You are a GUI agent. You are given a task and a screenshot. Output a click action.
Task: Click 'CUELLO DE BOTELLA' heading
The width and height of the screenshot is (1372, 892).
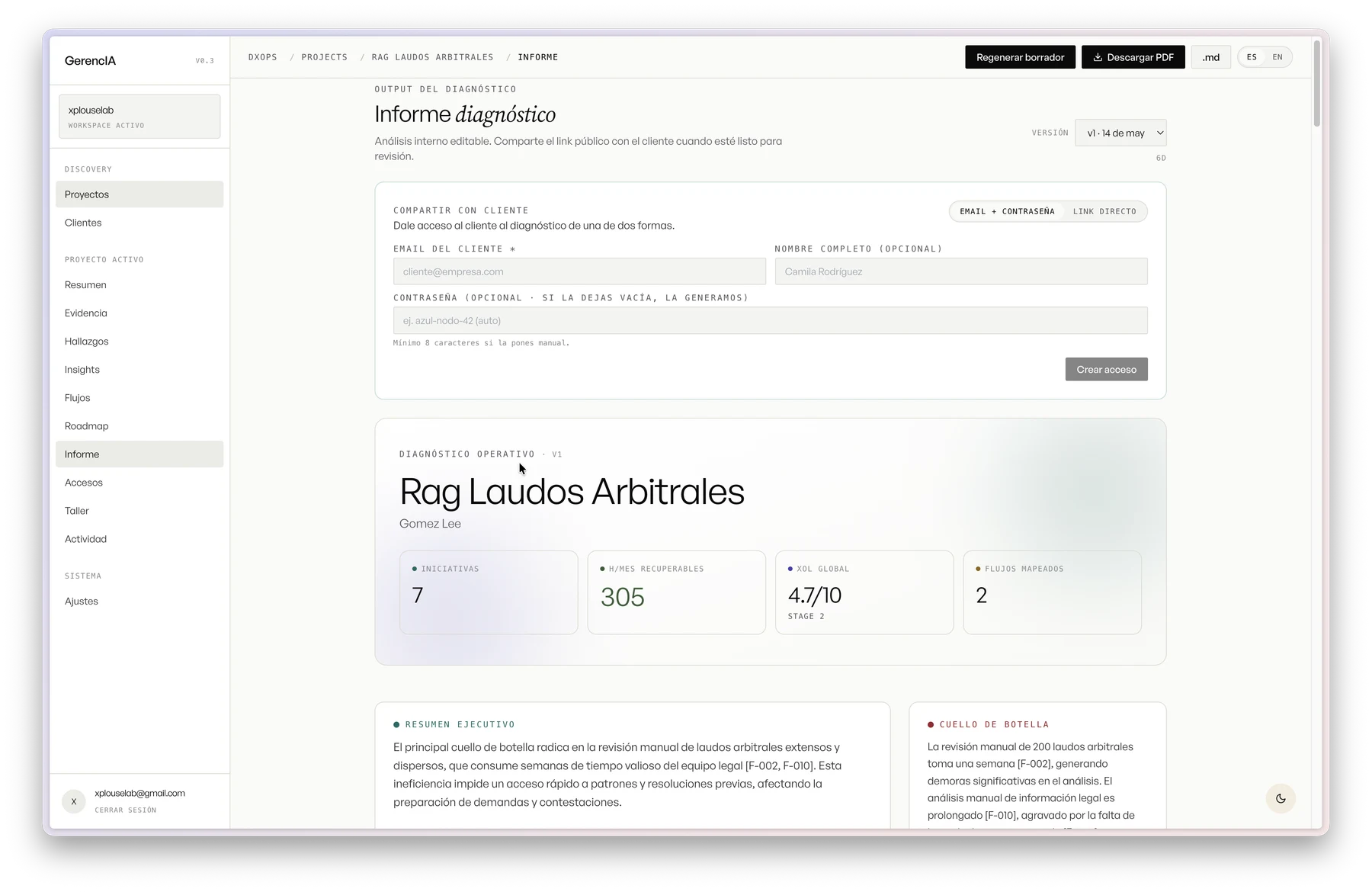995,725
